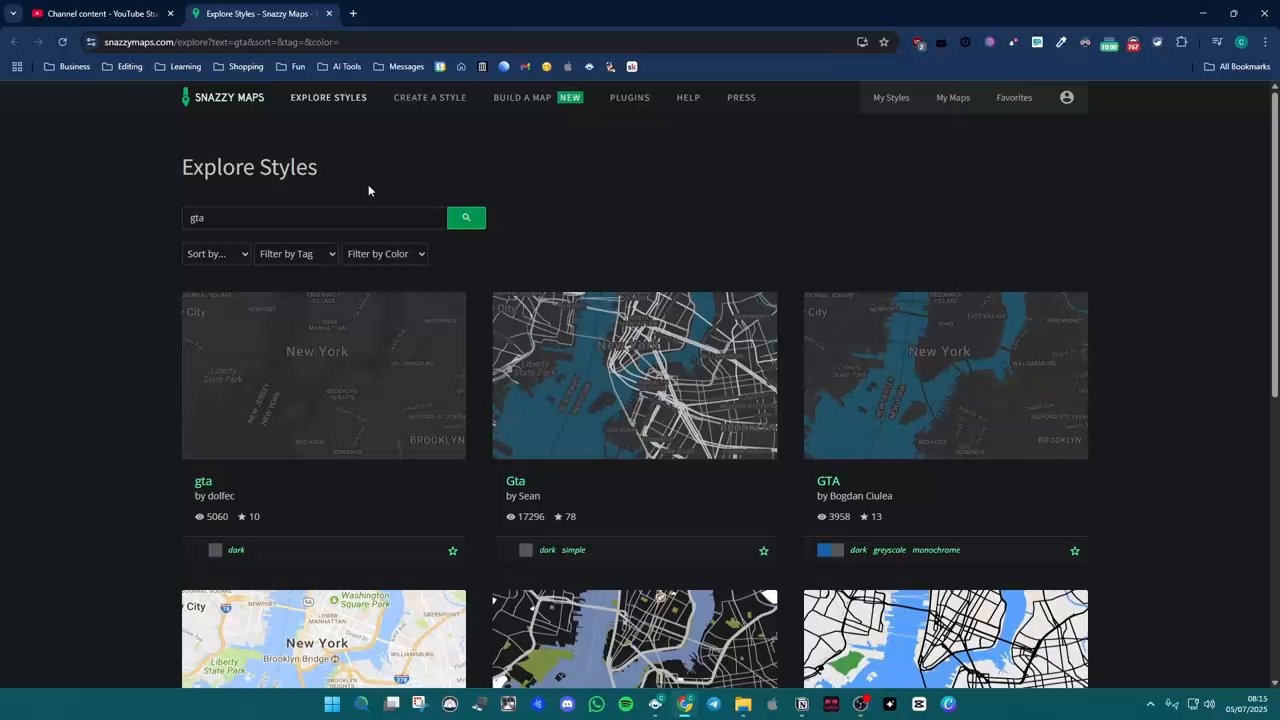Open Spotify from the taskbar
This screenshot has height=720, width=1280.
pos(626,704)
